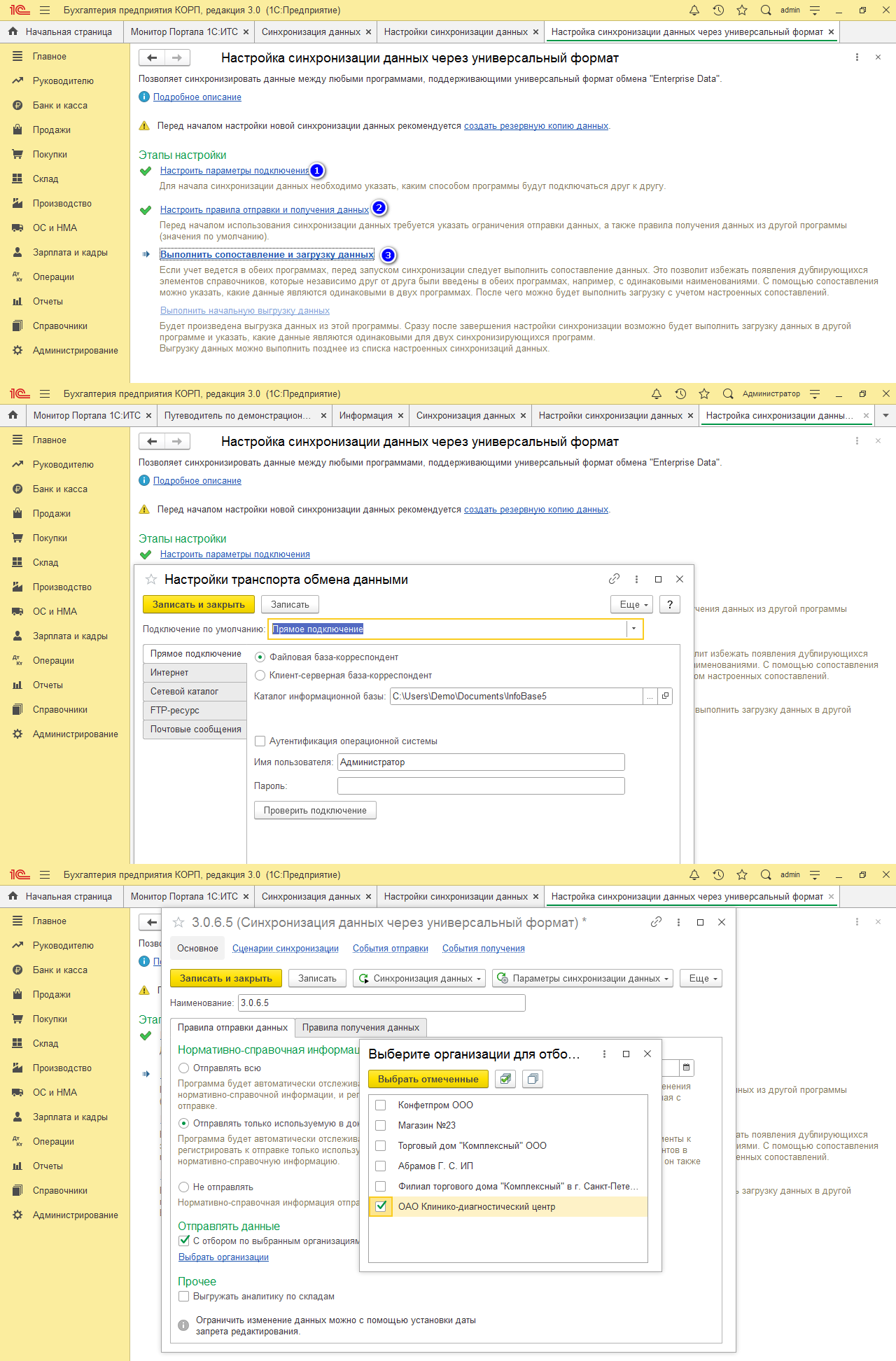Get link icon in 3.0.6.5 dialog header
The width and height of the screenshot is (896, 1361).
pyautogui.click(x=656, y=922)
